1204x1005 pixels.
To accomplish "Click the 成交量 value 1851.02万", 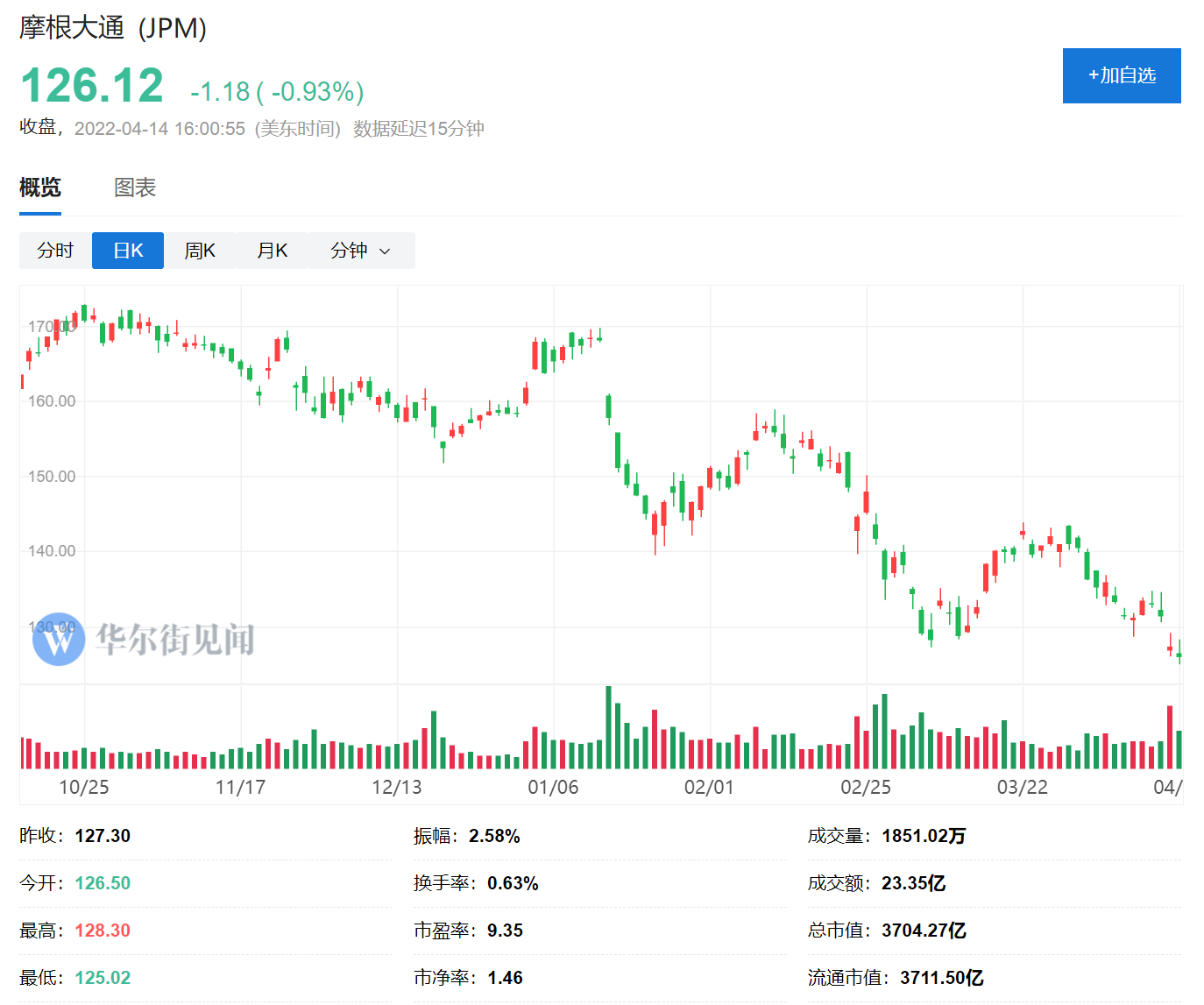I will click(x=924, y=836).
